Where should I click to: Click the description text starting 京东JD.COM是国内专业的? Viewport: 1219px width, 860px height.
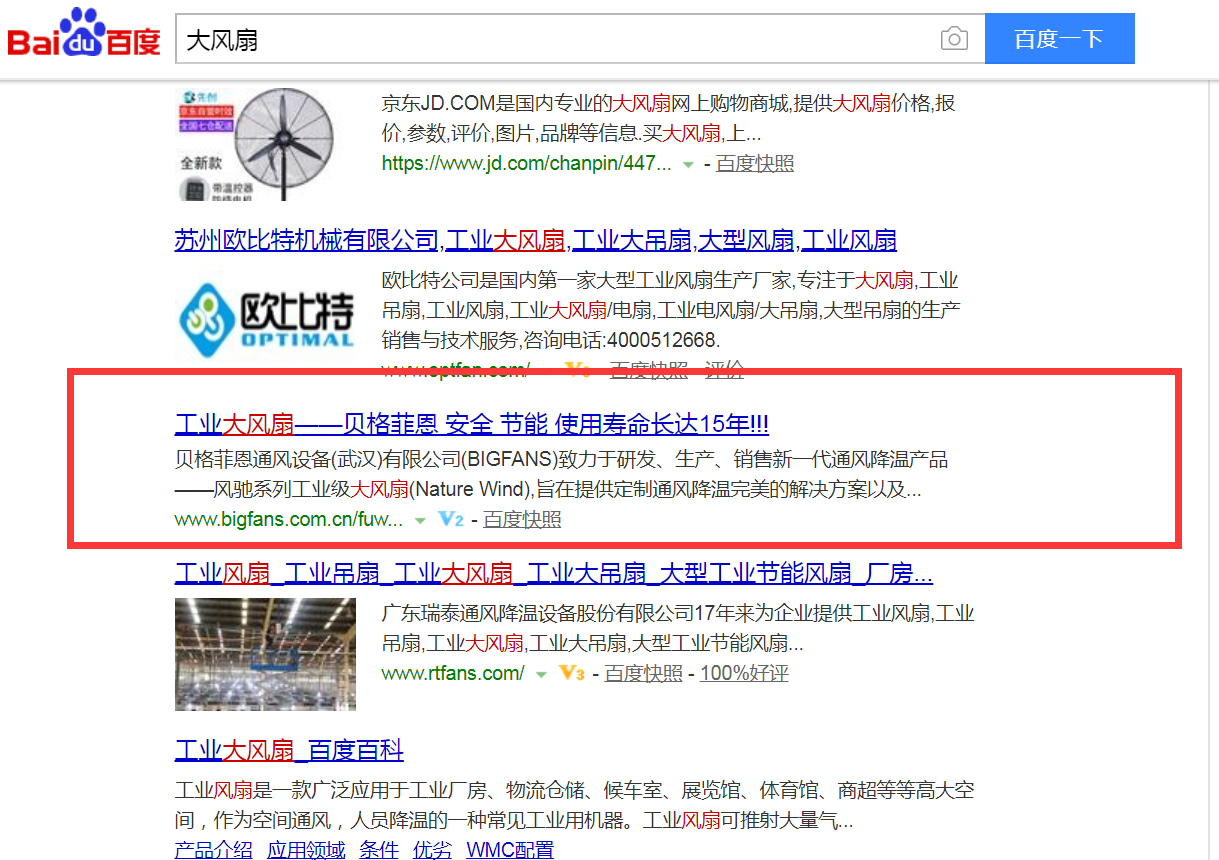pos(668,118)
